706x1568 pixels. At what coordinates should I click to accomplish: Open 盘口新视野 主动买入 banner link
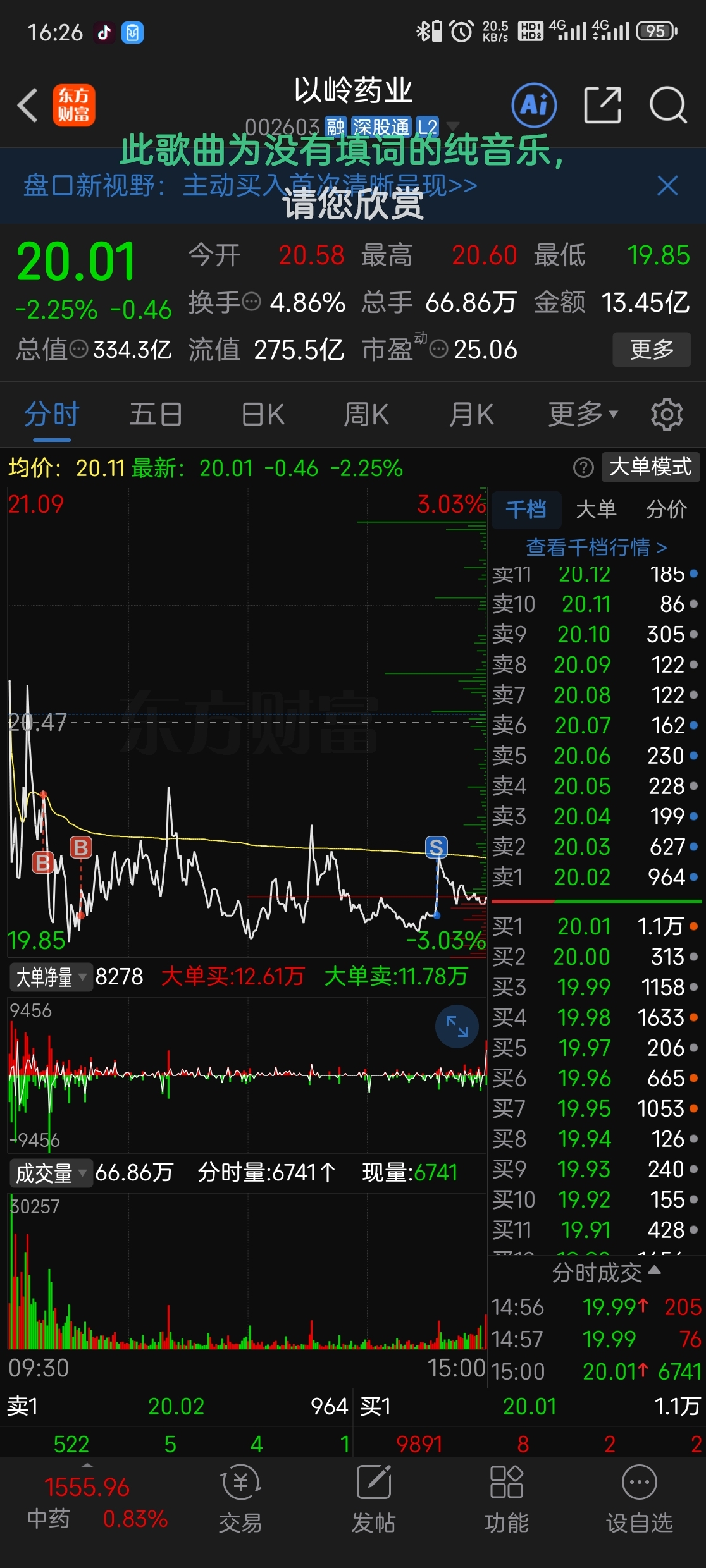251,186
